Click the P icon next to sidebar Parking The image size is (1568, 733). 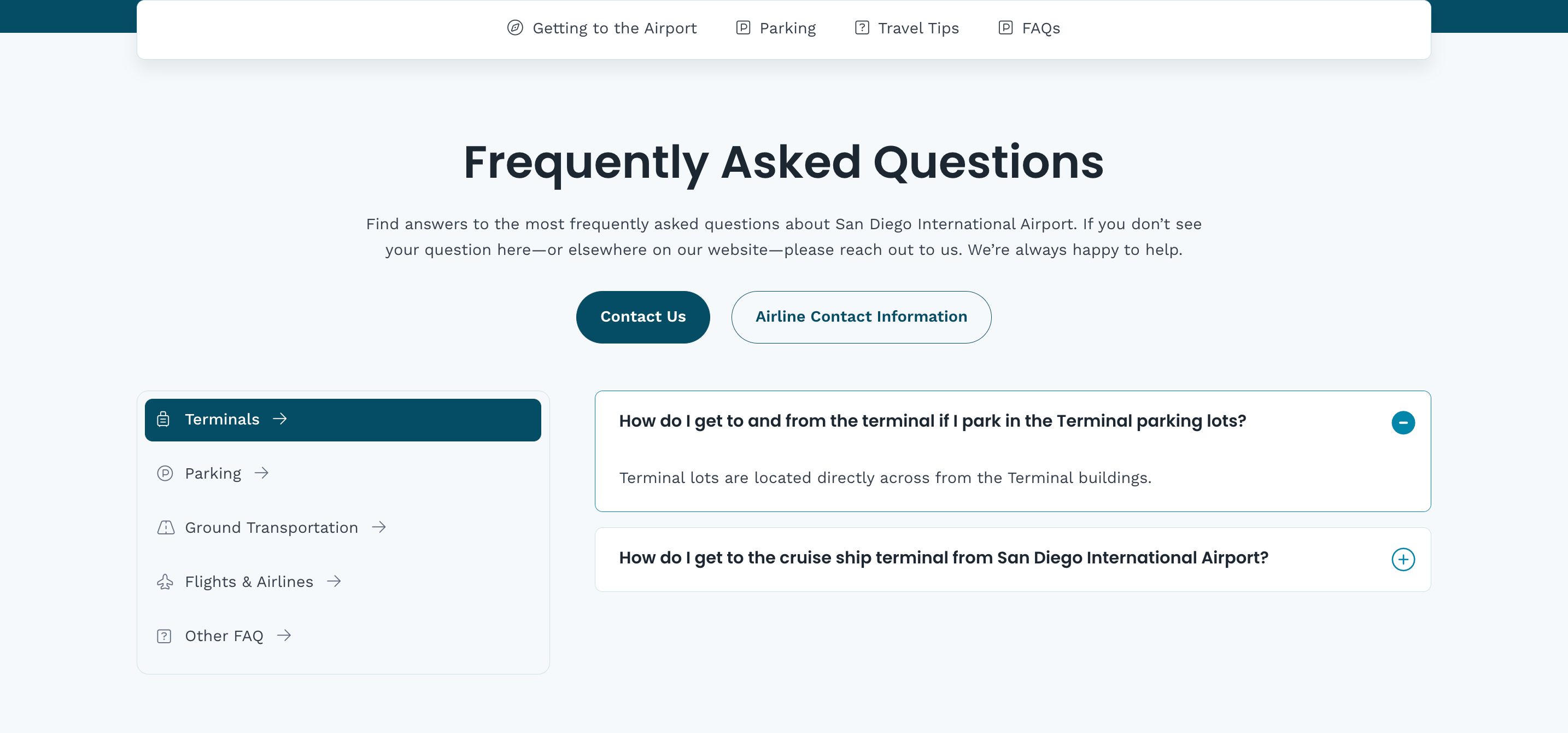(x=165, y=473)
